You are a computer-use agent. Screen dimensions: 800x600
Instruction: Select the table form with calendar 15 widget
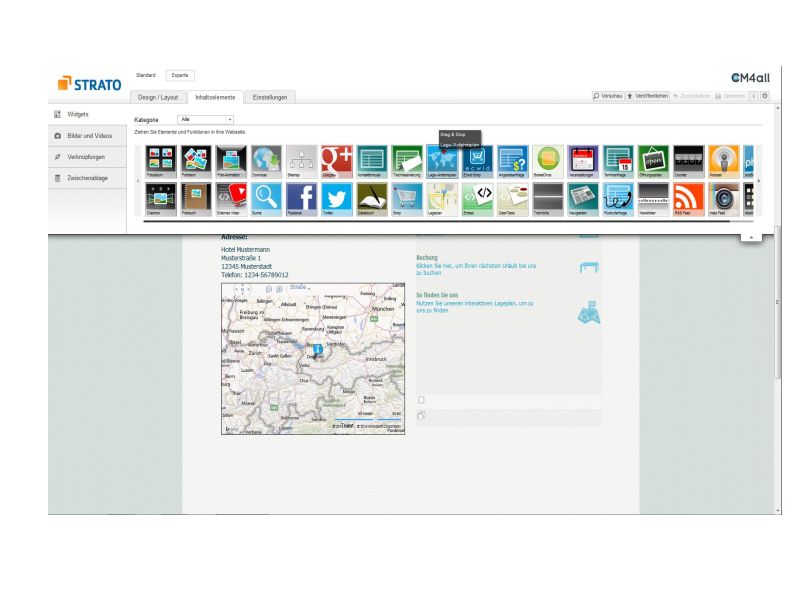coord(618,161)
